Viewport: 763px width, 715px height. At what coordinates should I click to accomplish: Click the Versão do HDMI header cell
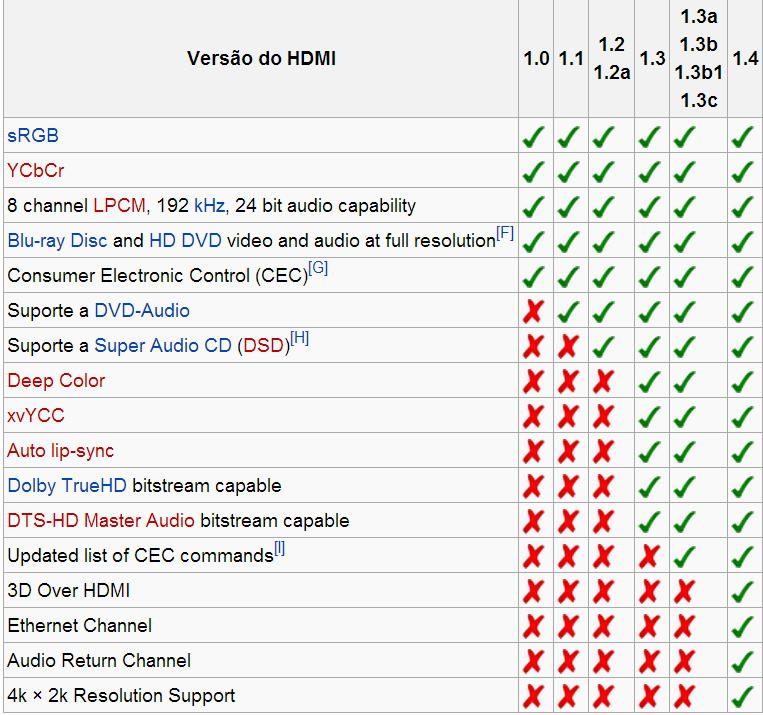pyautogui.click(x=261, y=59)
